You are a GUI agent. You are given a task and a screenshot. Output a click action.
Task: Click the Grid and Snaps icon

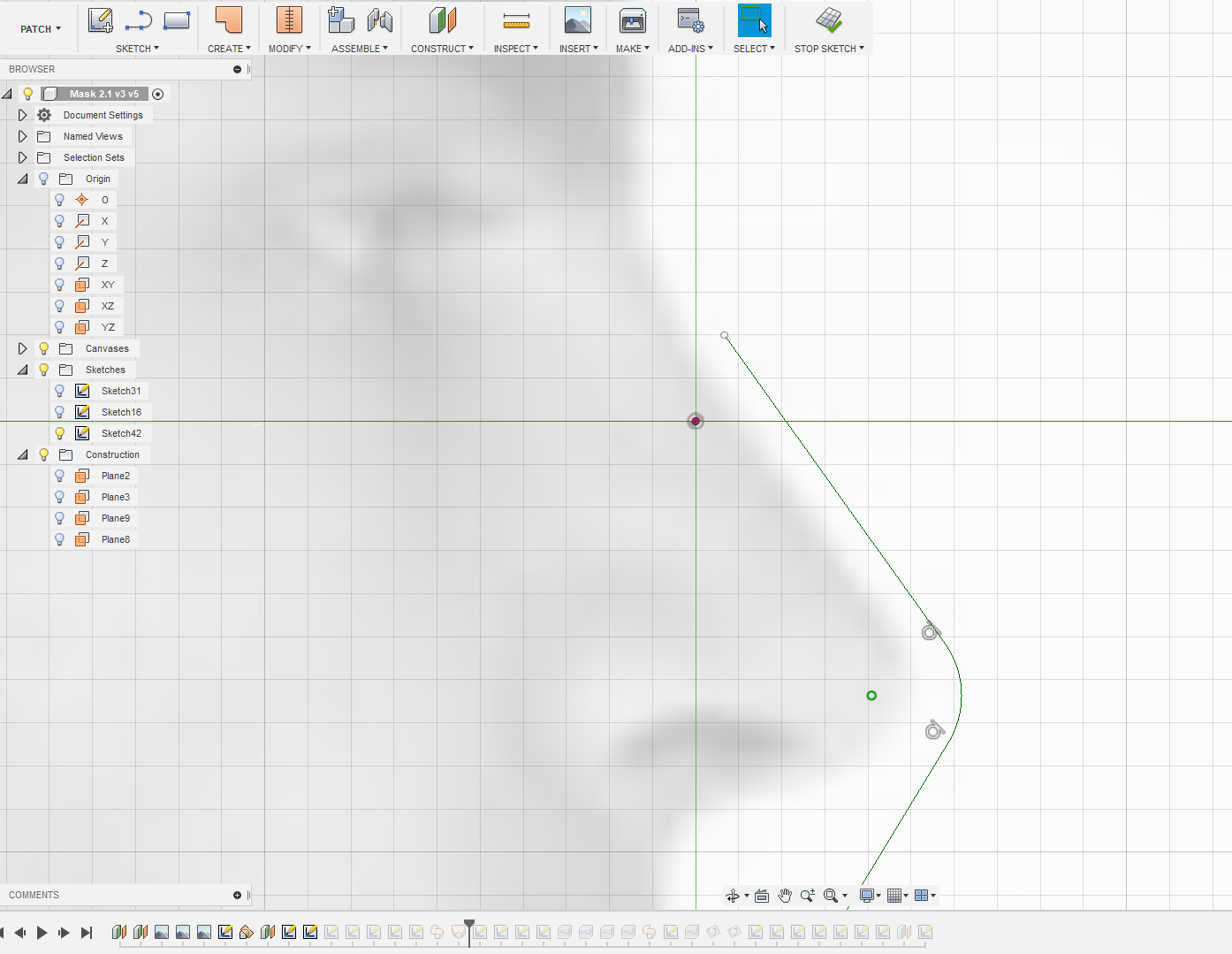(x=895, y=896)
